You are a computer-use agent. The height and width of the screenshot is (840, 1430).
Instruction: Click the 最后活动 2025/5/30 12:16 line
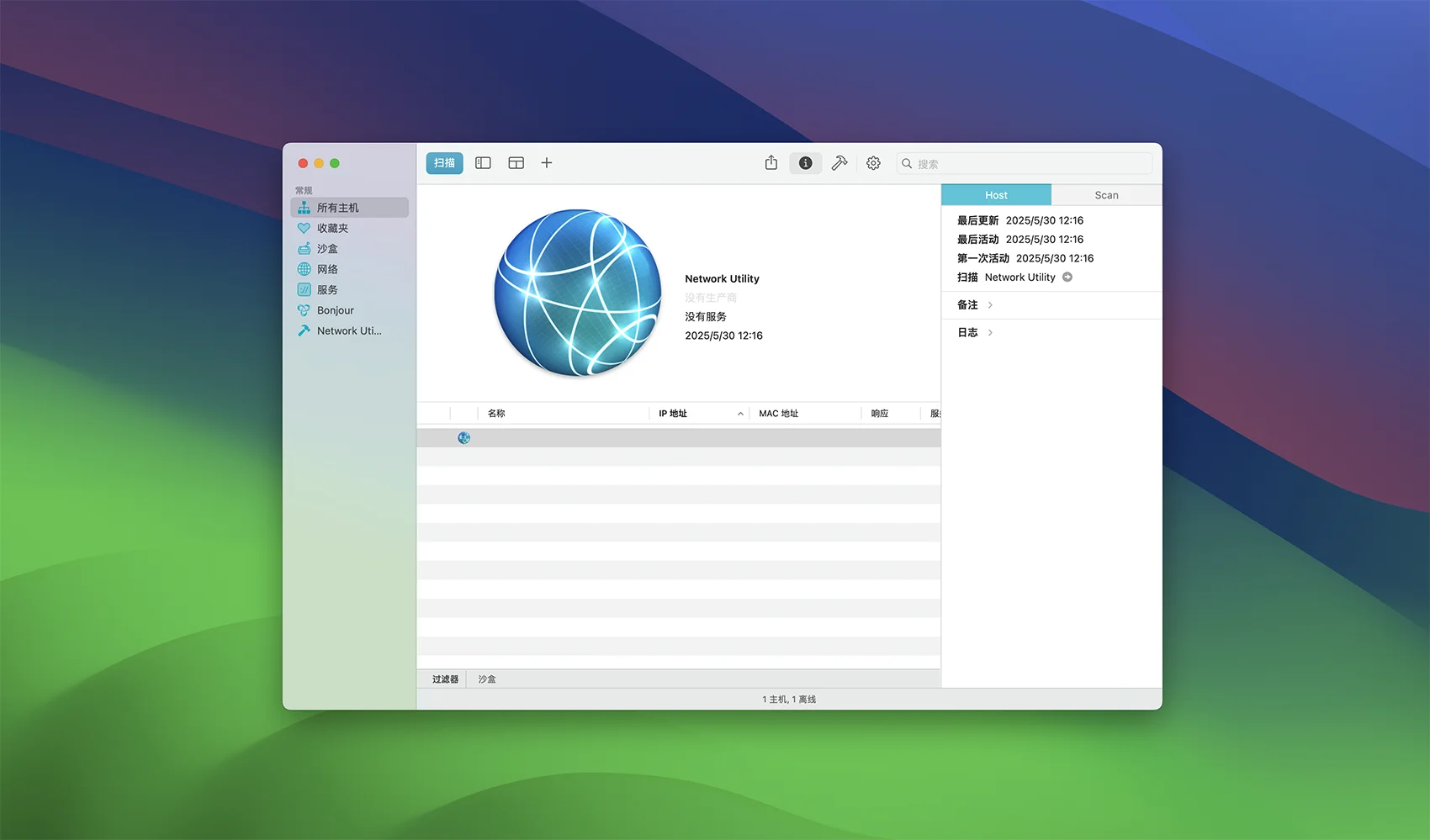[x=1020, y=240]
